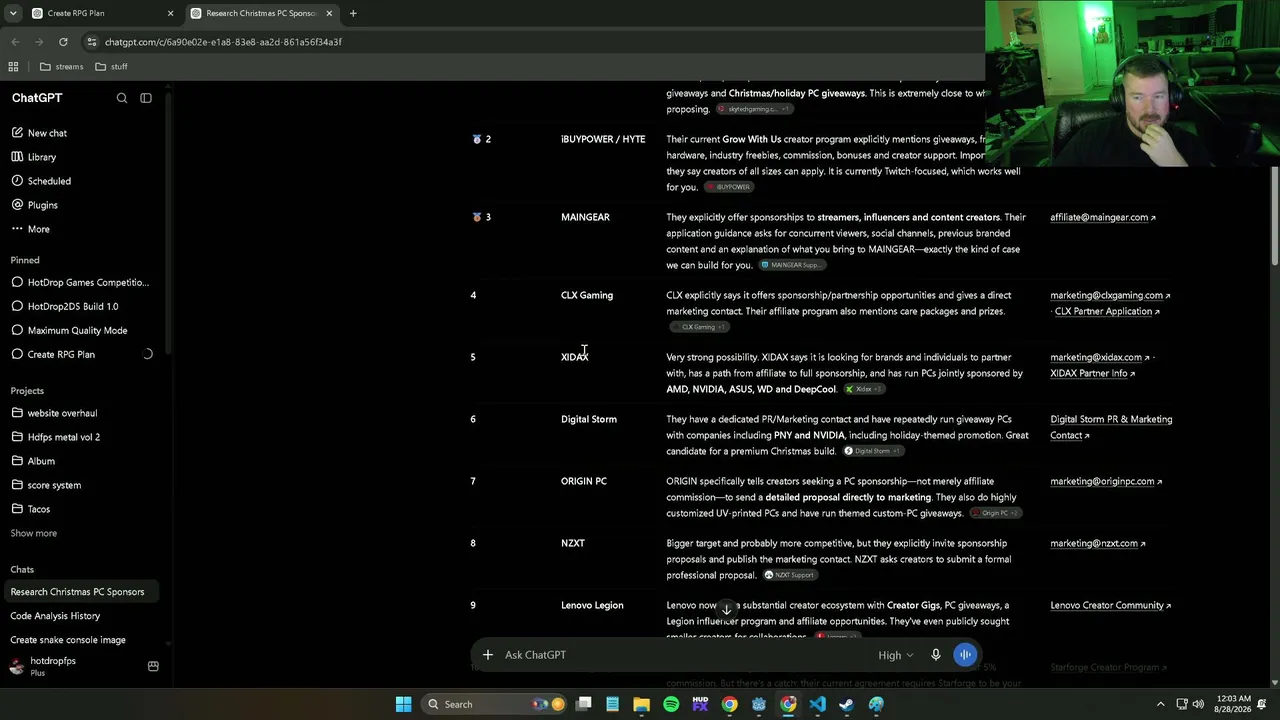
Task: Open the profile switcher icon beside hotdropfps
Action: (x=153, y=666)
